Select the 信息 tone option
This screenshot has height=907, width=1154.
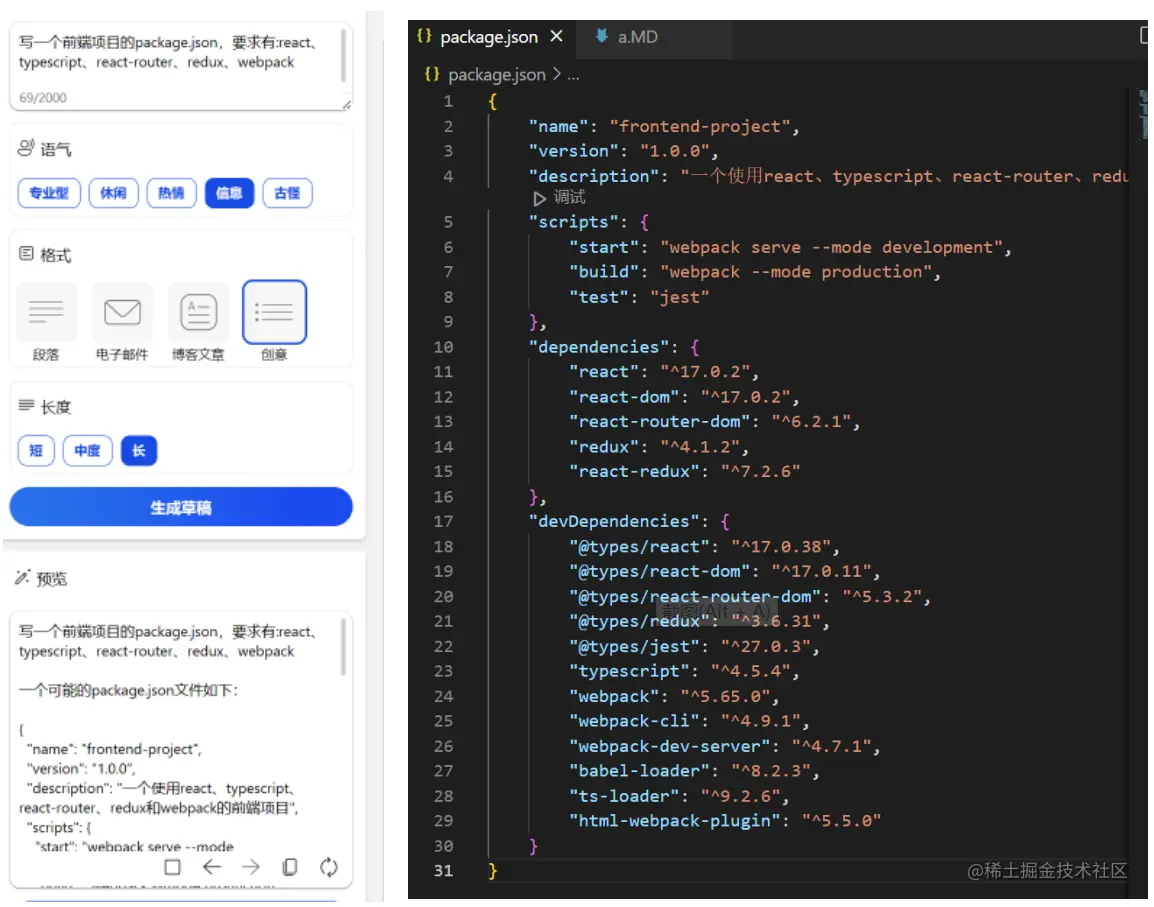pos(229,193)
